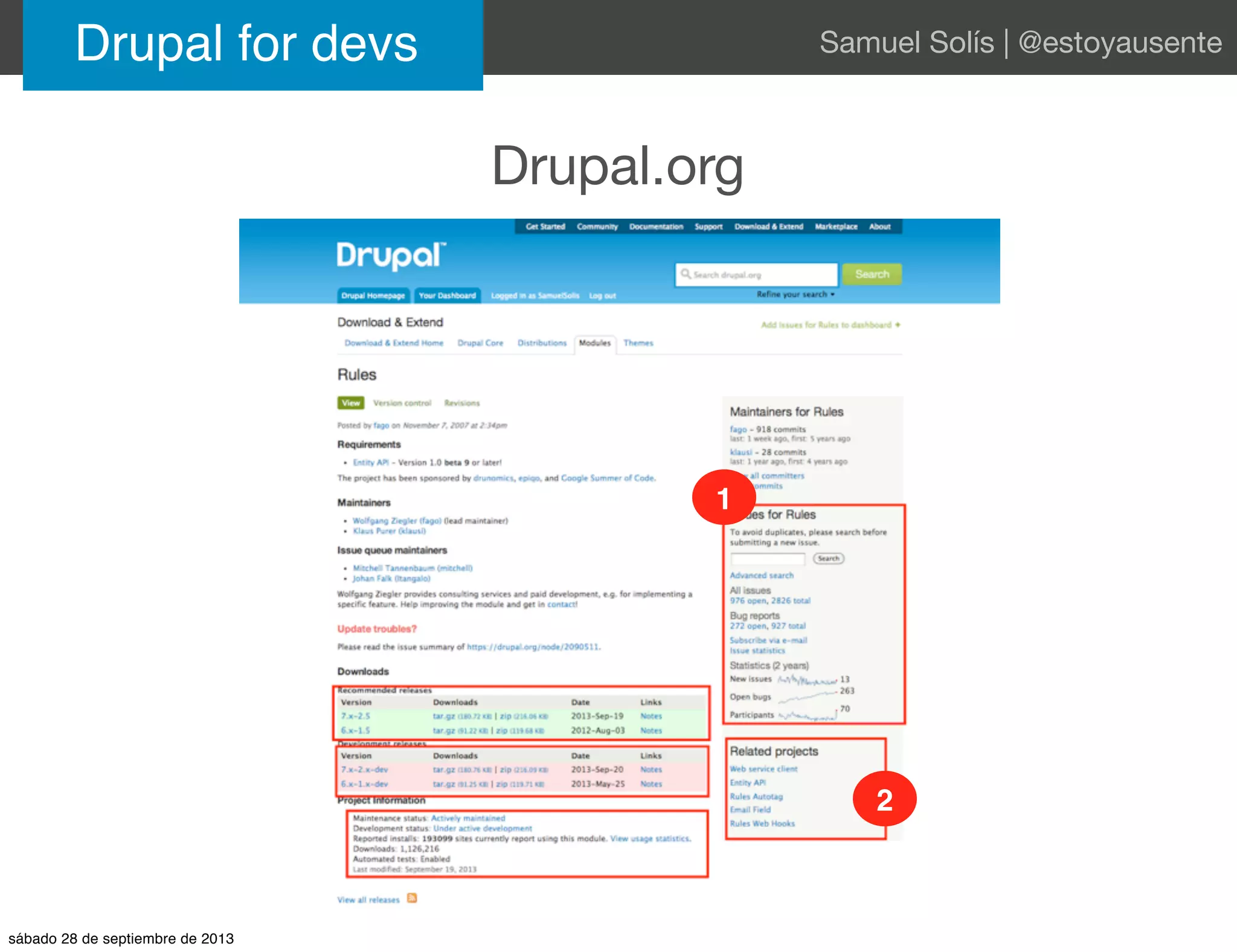Open the Download & Extend Home tab

coord(394,343)
